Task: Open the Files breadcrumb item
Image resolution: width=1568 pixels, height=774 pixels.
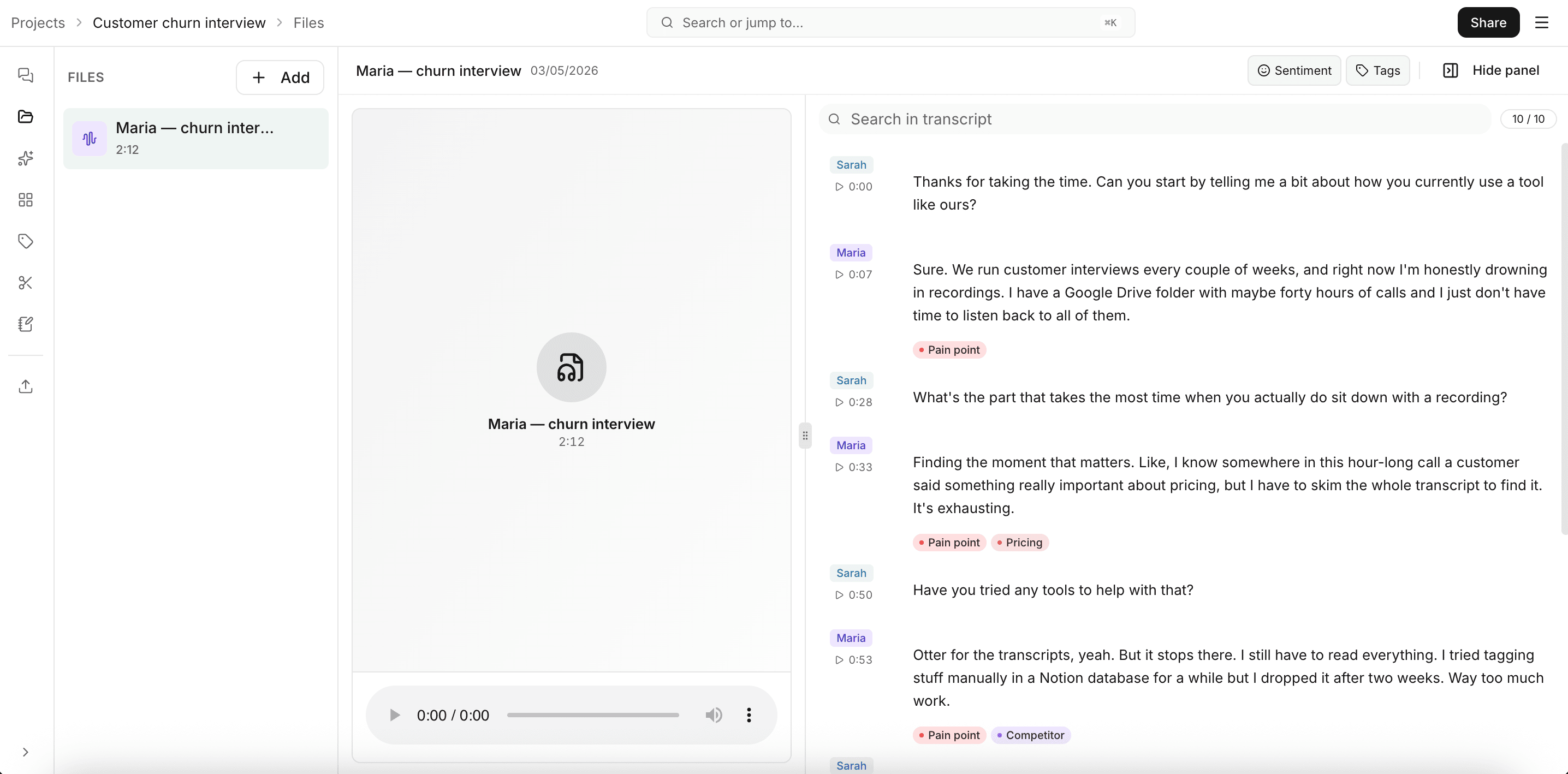Action: [x=308, y=22]
